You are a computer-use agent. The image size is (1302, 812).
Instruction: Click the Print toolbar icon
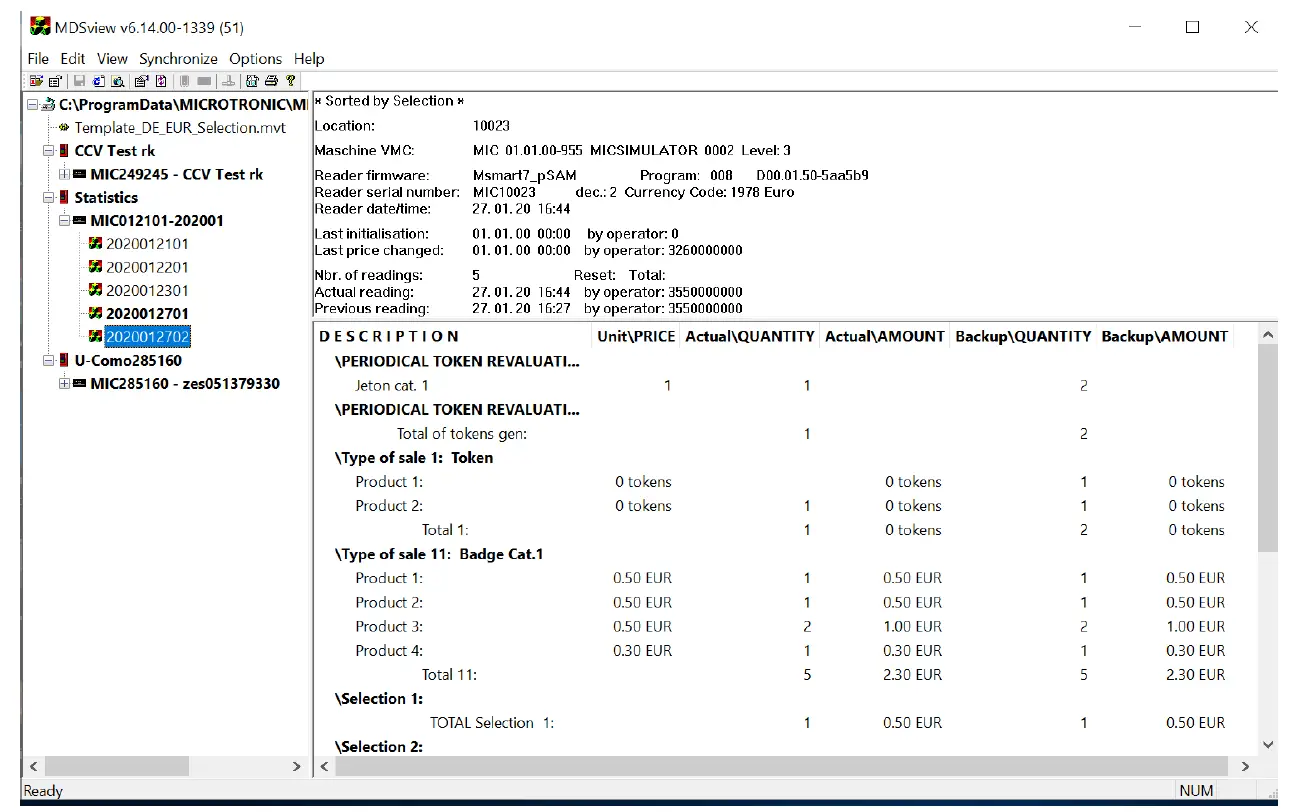(x=270, y=81)
